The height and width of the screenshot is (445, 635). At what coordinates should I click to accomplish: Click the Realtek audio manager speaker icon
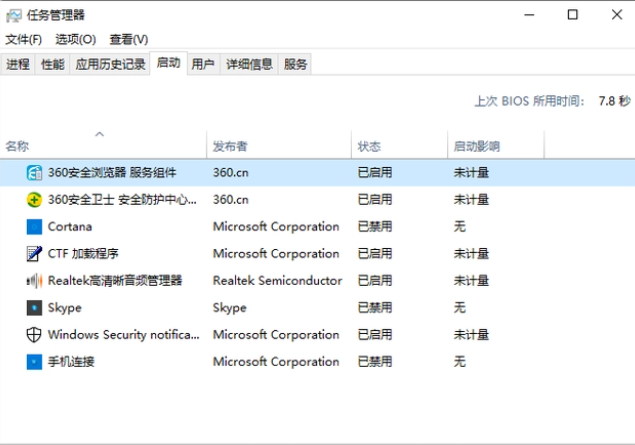34,281
